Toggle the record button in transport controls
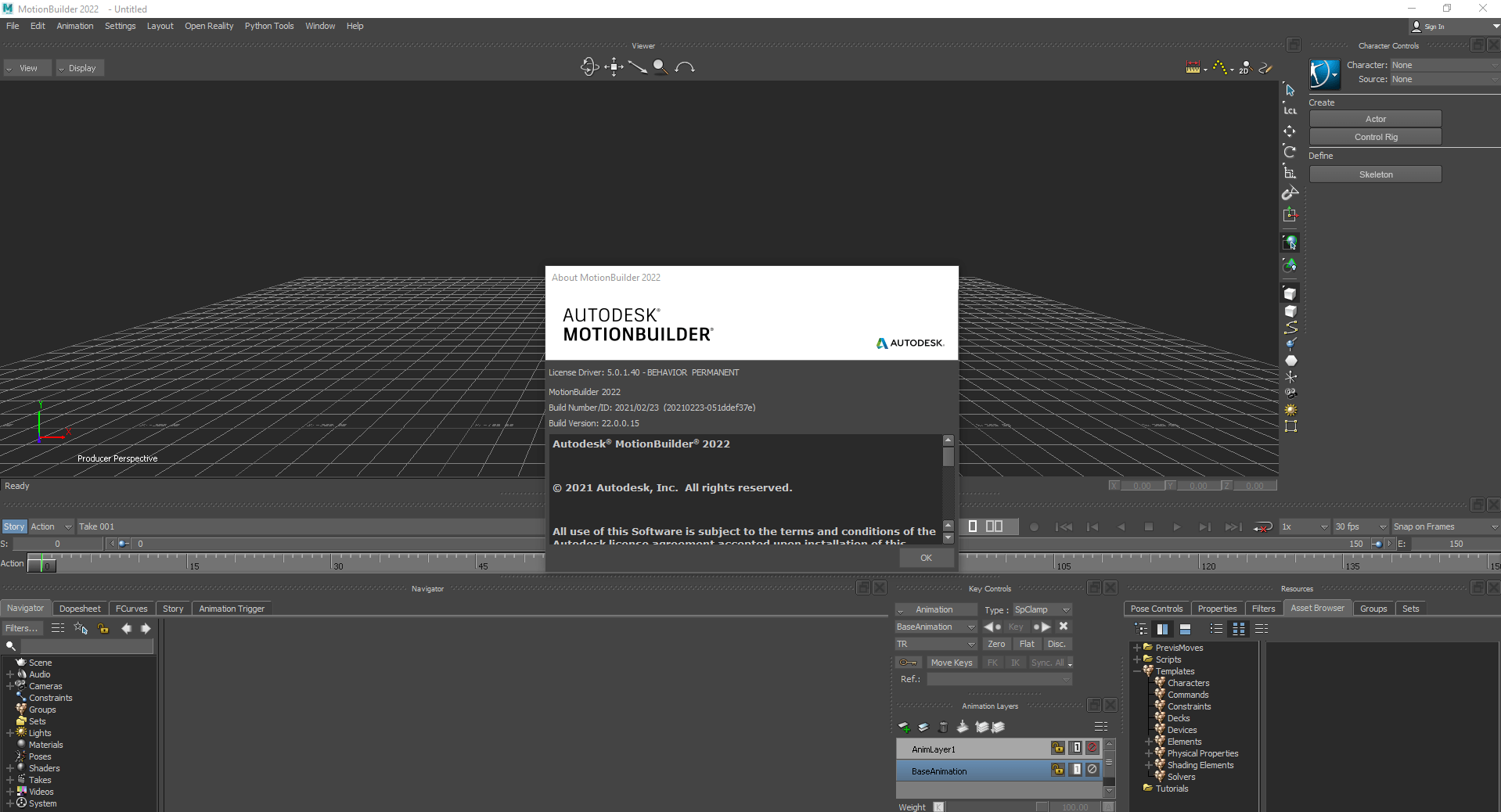This screenshot has width=1501, height=812. pos(1034,527)
